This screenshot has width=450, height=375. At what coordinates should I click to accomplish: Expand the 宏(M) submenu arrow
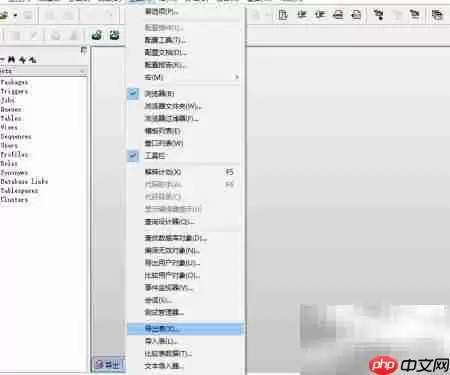click(237, 77)
